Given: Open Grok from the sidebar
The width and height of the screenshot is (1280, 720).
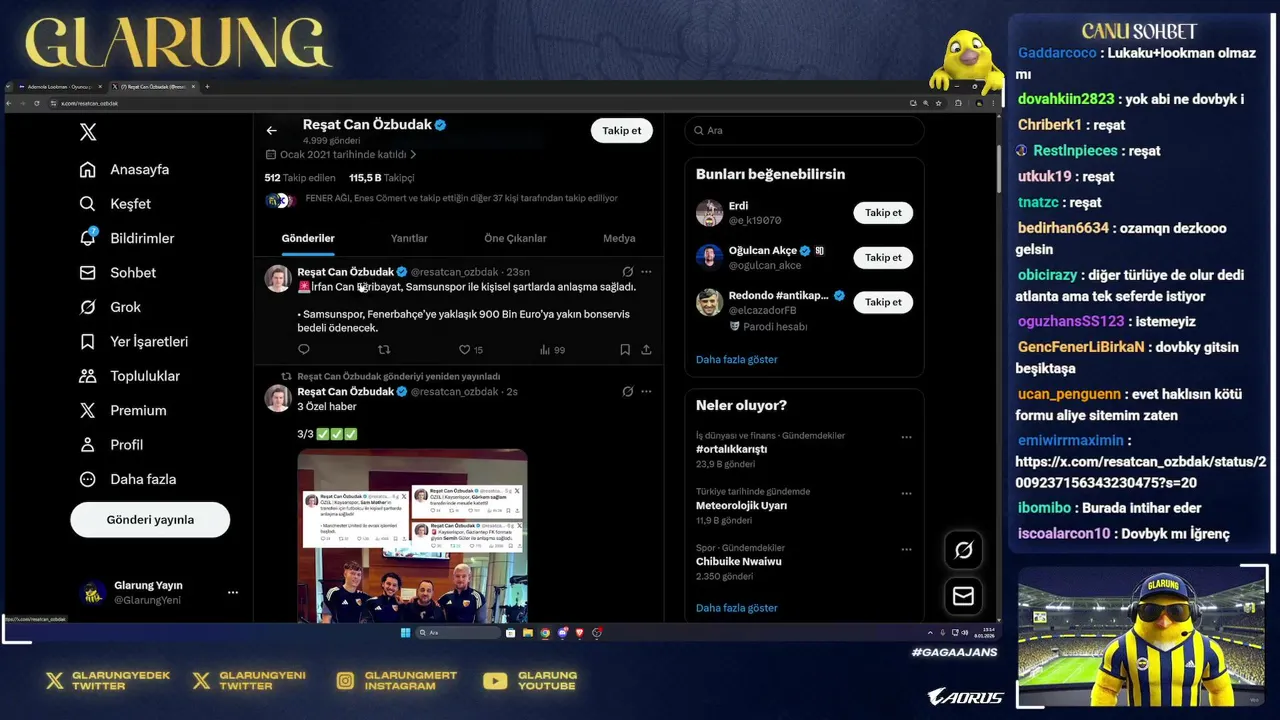Looking at the screenshot, I should (x=110, y=307).
